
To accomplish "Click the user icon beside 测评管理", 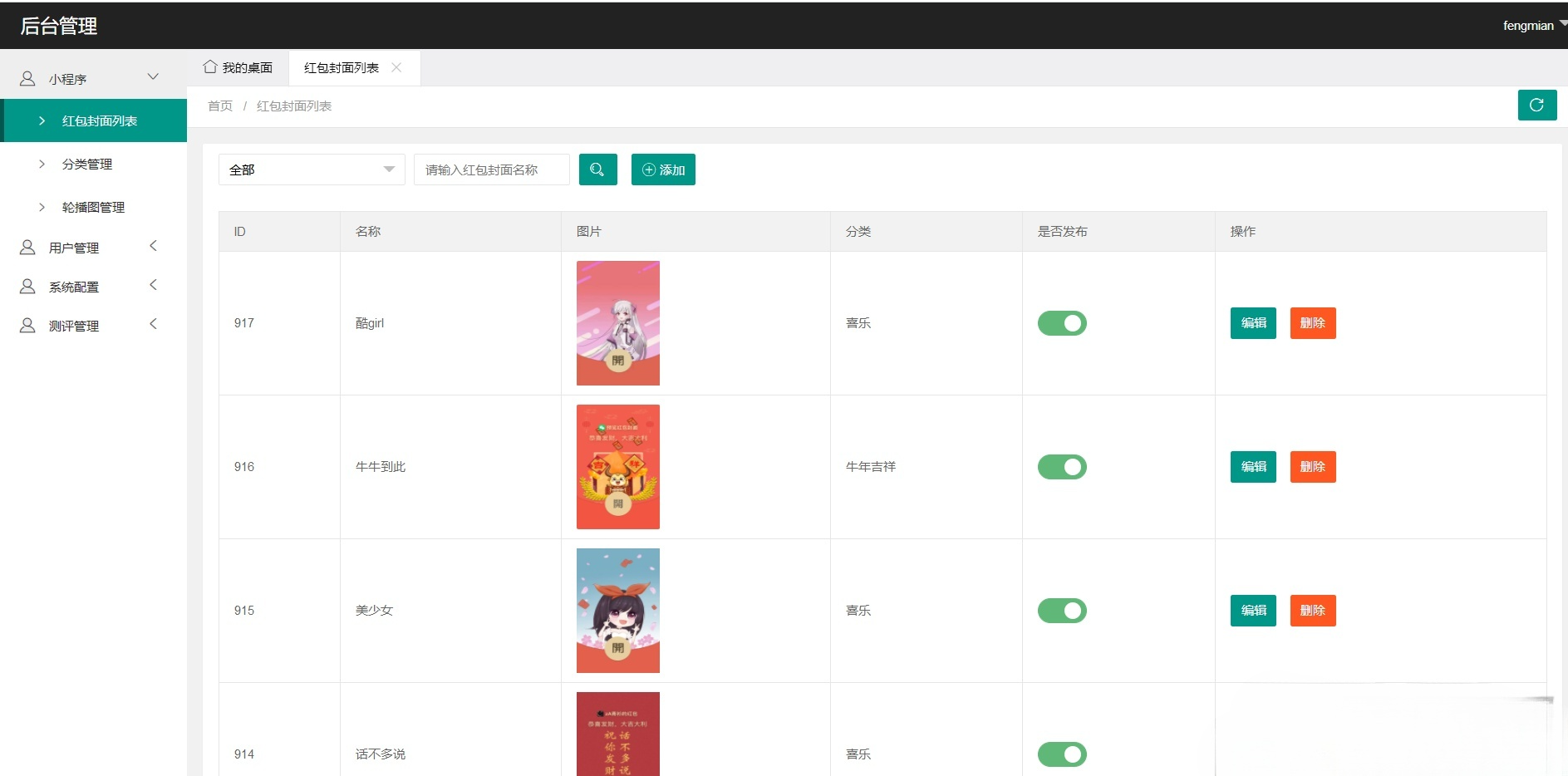I will (27, 326).
